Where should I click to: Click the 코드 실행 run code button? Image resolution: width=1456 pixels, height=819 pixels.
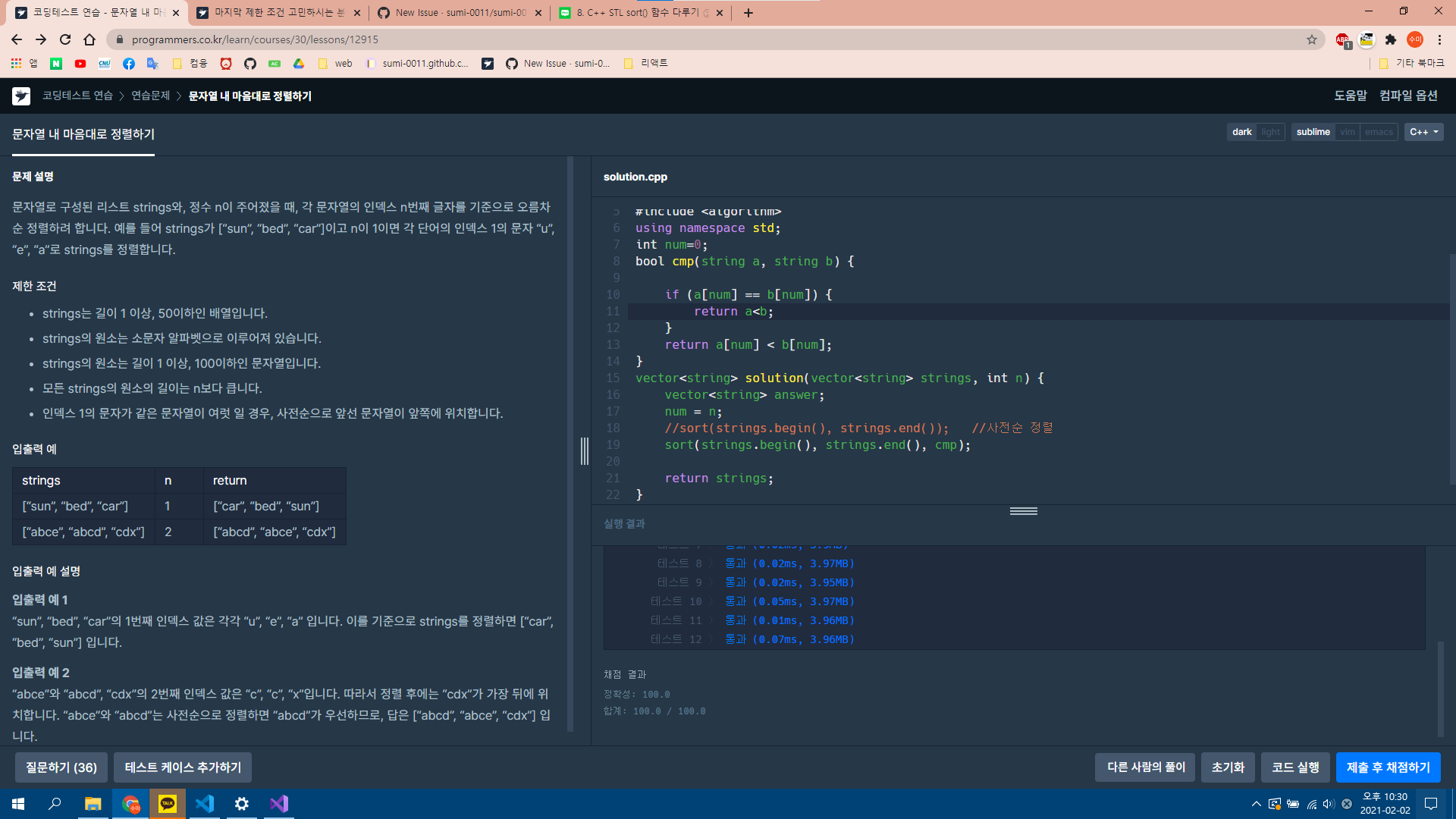pyautogui.click(x=1295, y=767)
